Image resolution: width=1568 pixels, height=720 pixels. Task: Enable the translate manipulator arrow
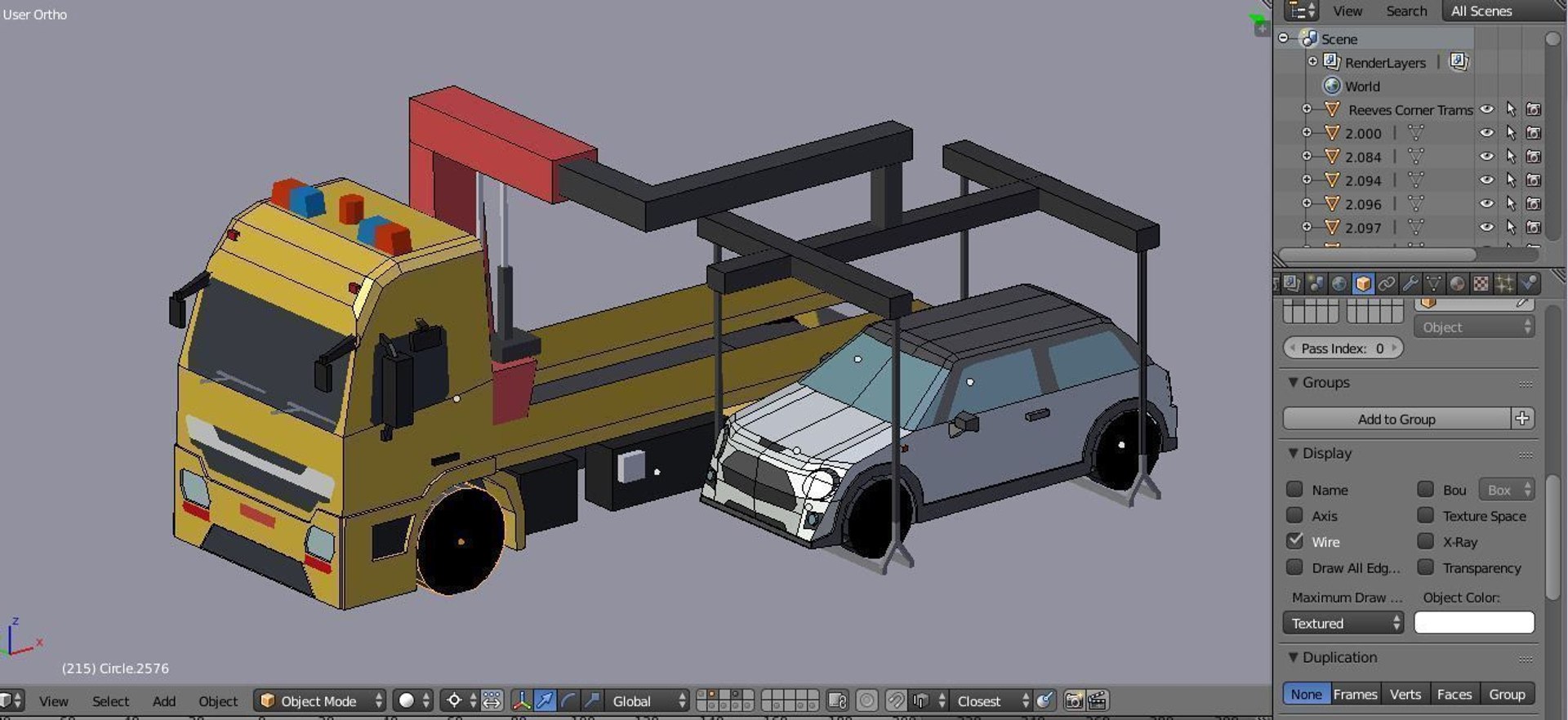point(545,700)
